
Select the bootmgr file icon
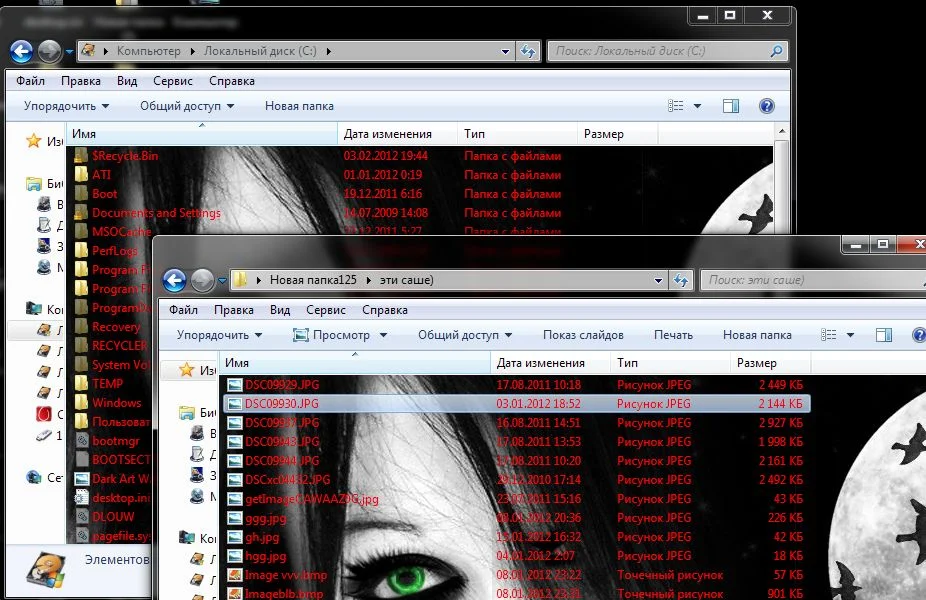[x=82, y=441]
